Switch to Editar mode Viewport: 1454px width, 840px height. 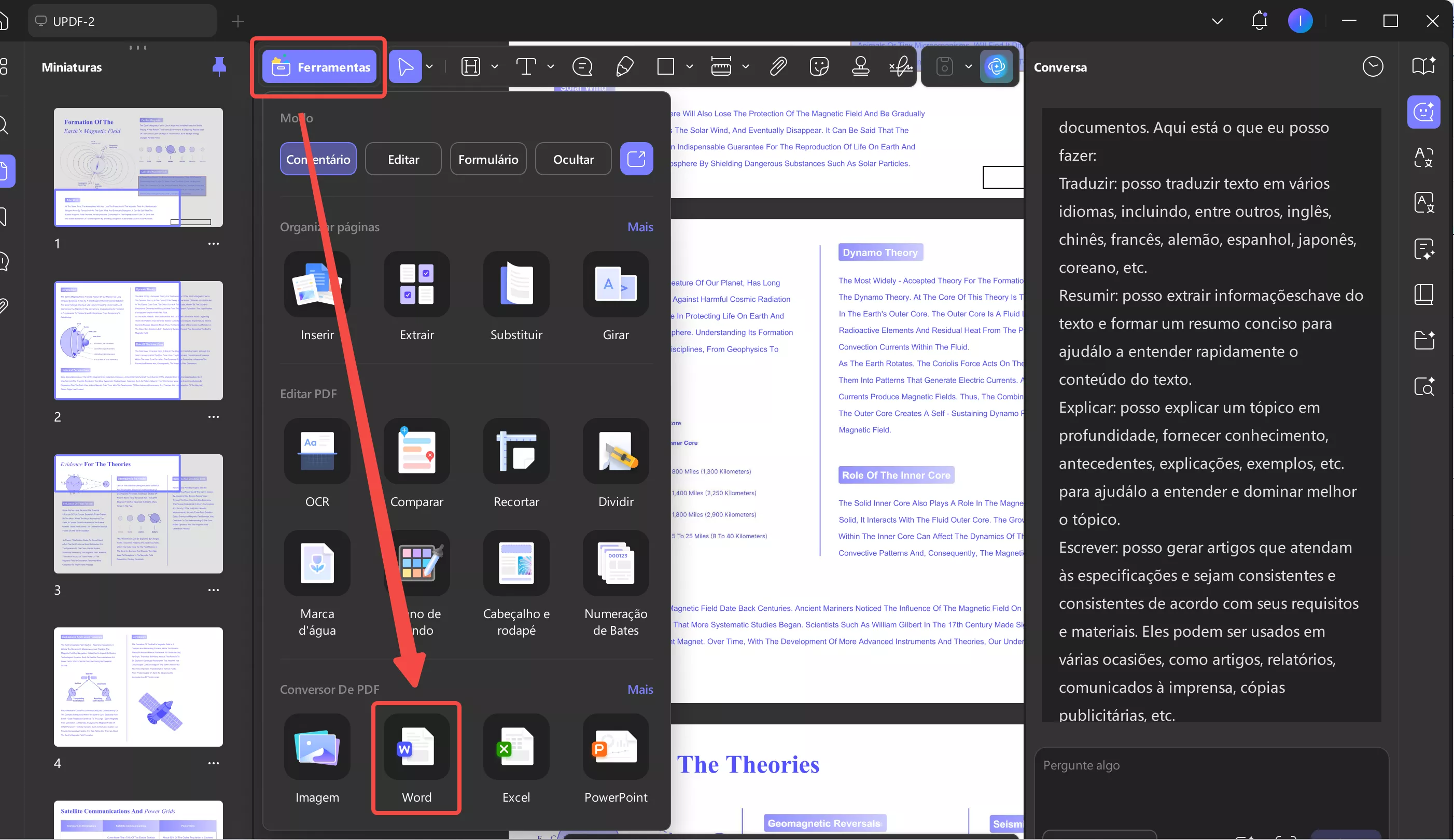pyautogui.click(x=403, y=159)
